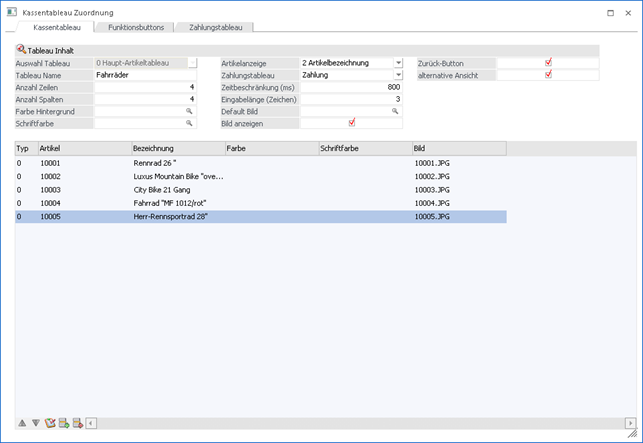The image size is (643, 443).
Task: Switch to the Zahlungstableau tab
Action: click(215, 27)
